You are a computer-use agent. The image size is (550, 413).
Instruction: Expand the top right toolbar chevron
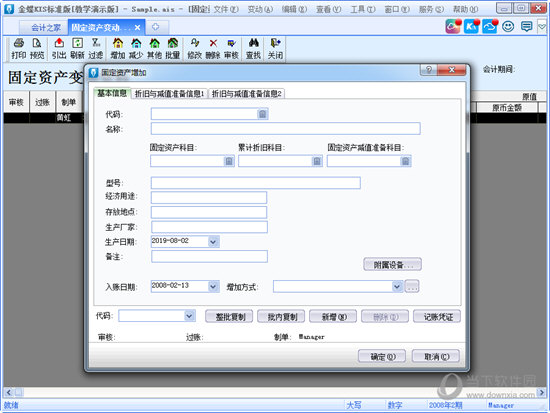pyautogui.click(x=542, y=27)
